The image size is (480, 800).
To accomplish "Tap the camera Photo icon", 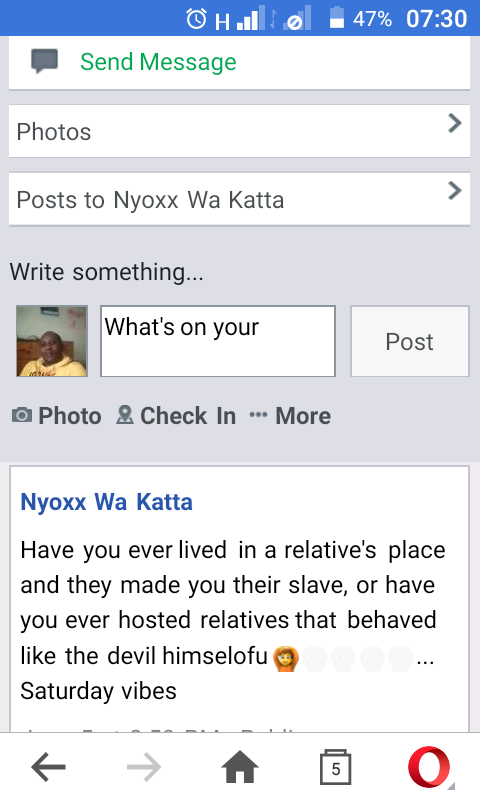I will point(22,415).
